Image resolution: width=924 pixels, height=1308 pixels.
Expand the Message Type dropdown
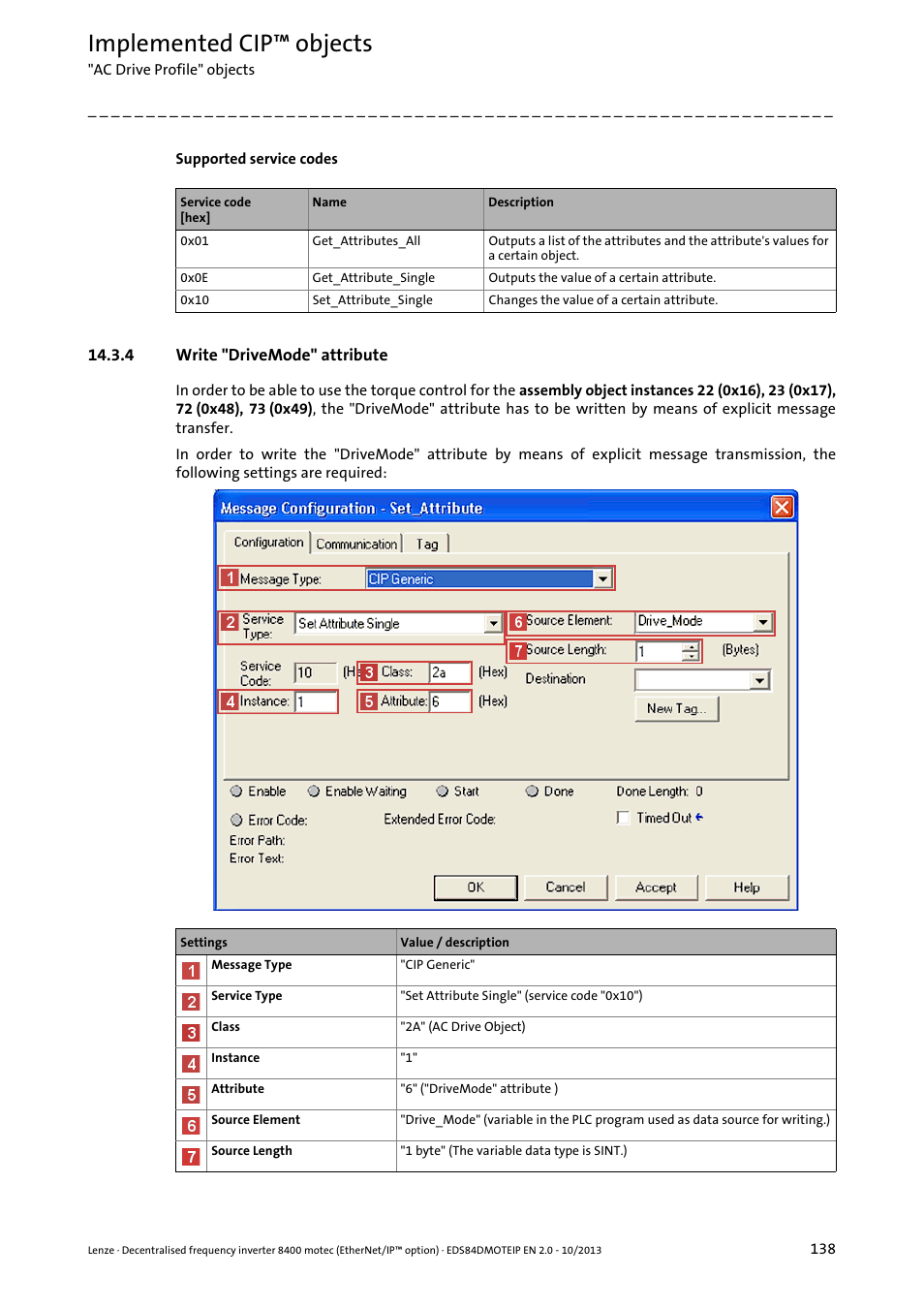[602, 578]
